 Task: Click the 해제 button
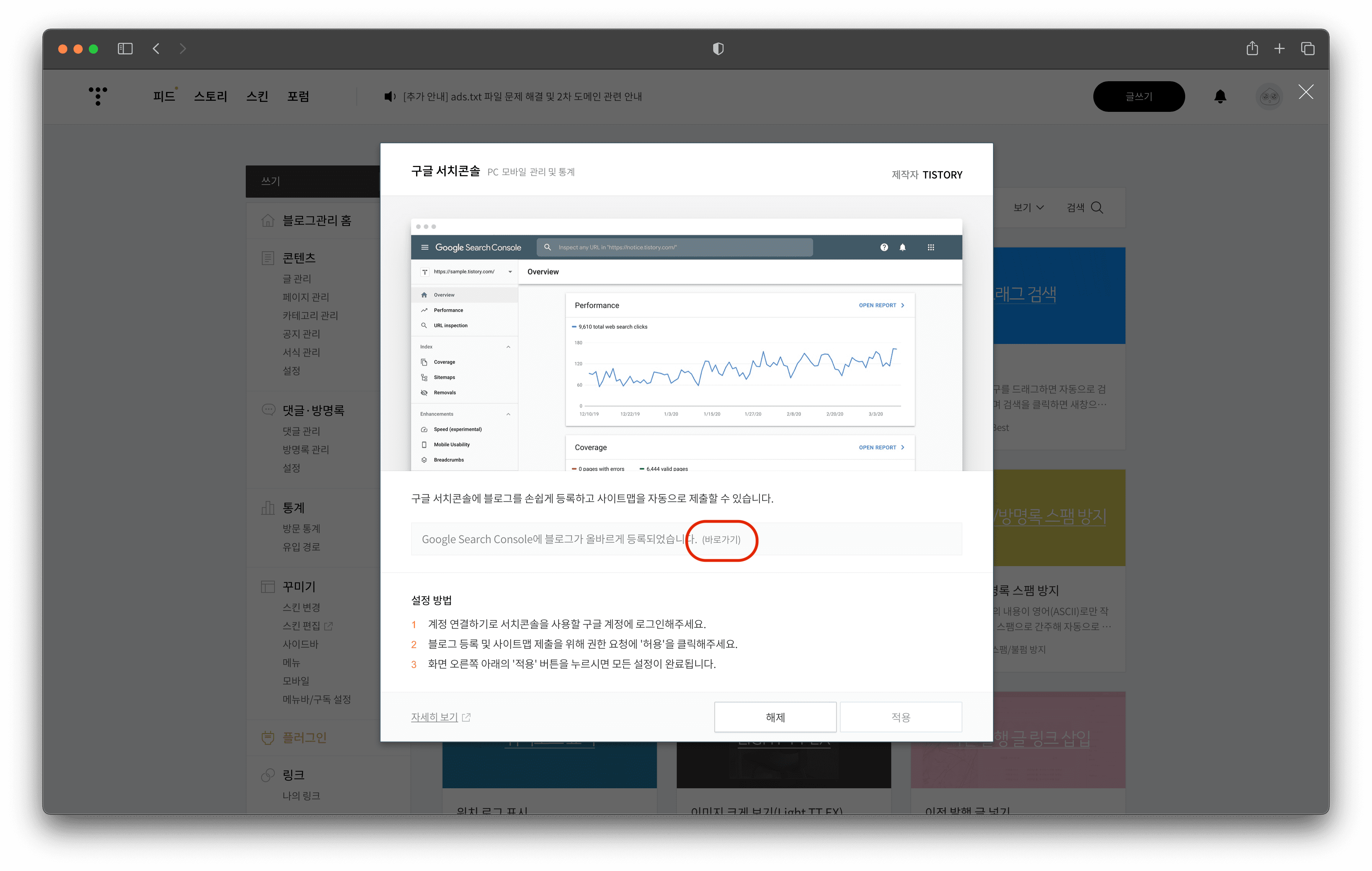(x=775, y=717)
